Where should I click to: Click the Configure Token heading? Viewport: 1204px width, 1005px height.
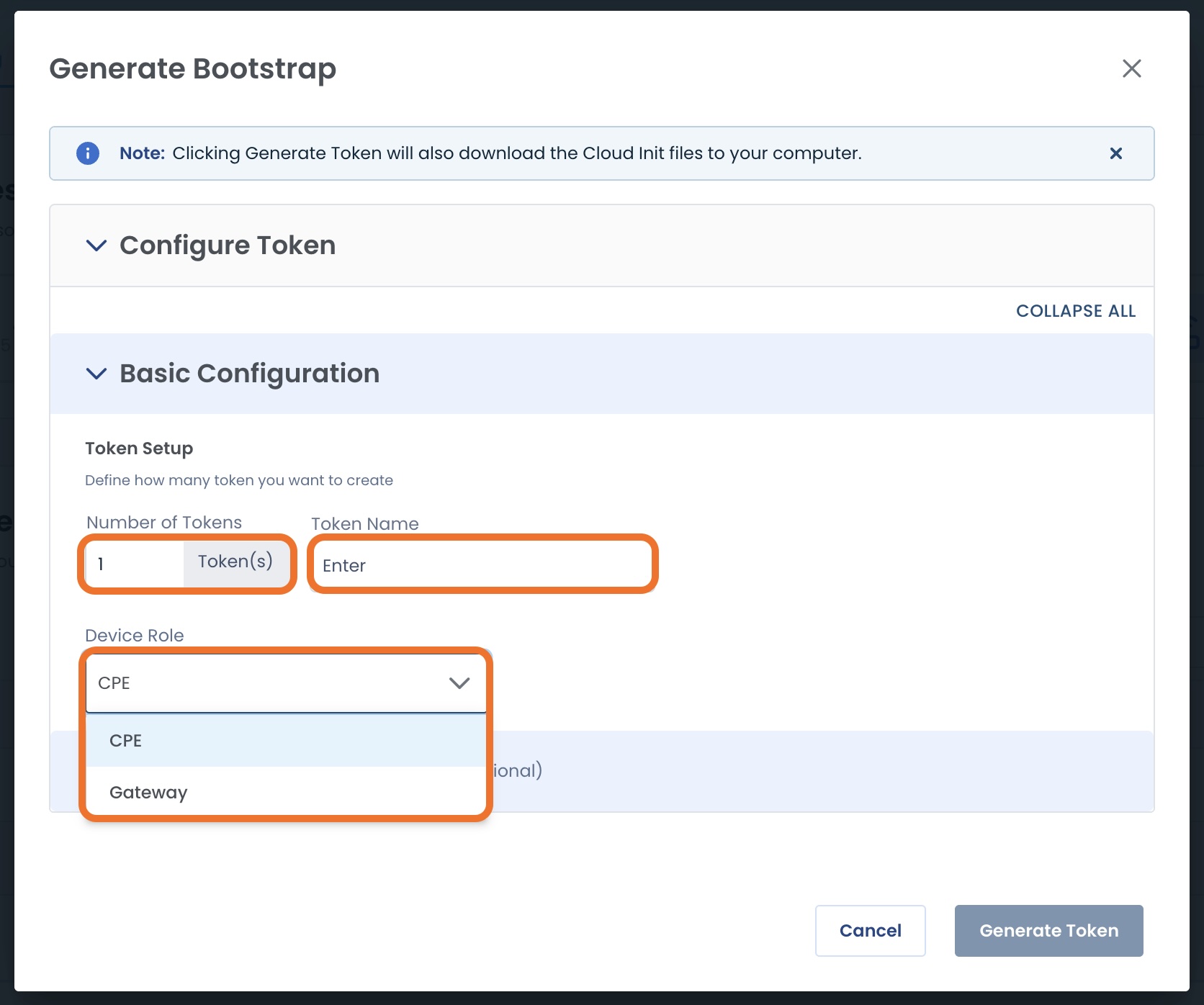[228, 245]
